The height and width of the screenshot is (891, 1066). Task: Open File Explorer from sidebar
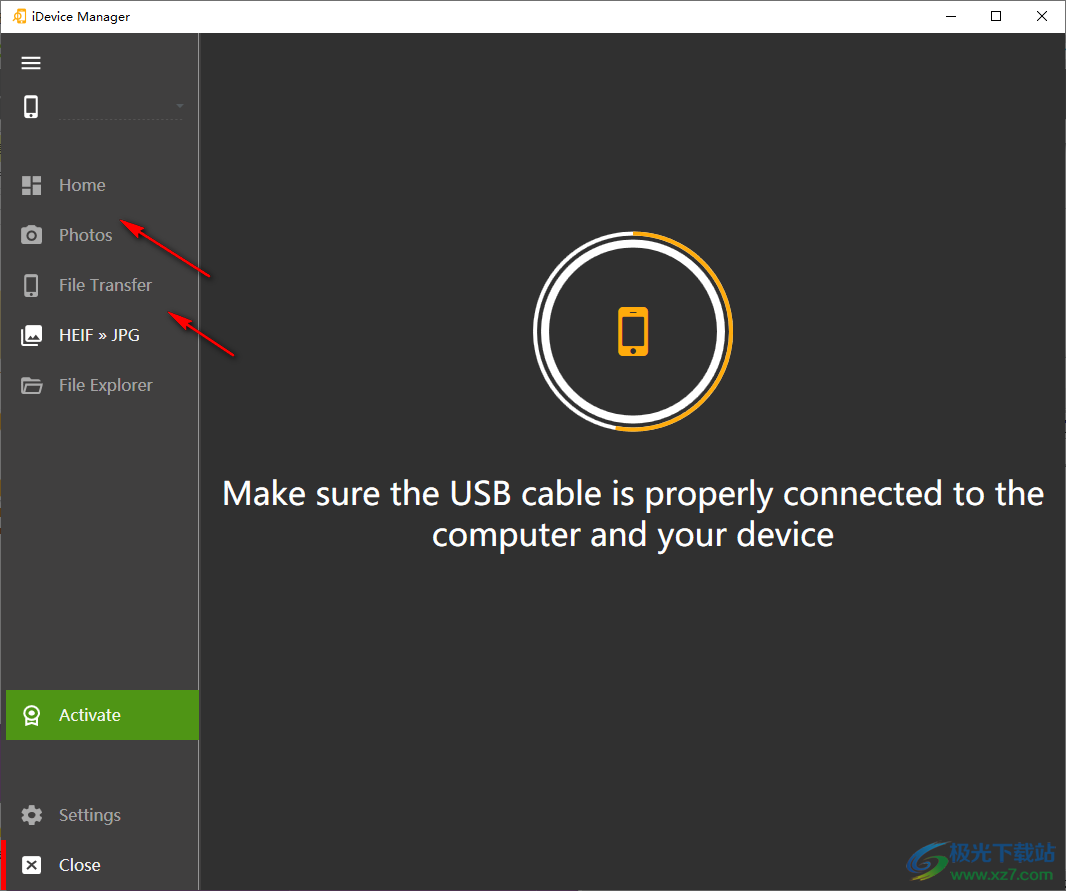pyautogui.click(x=105, y=385)
